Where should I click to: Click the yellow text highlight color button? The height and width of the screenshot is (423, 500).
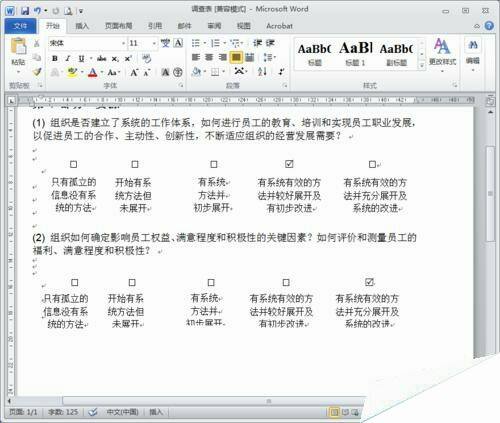click(x=72, y=72)
